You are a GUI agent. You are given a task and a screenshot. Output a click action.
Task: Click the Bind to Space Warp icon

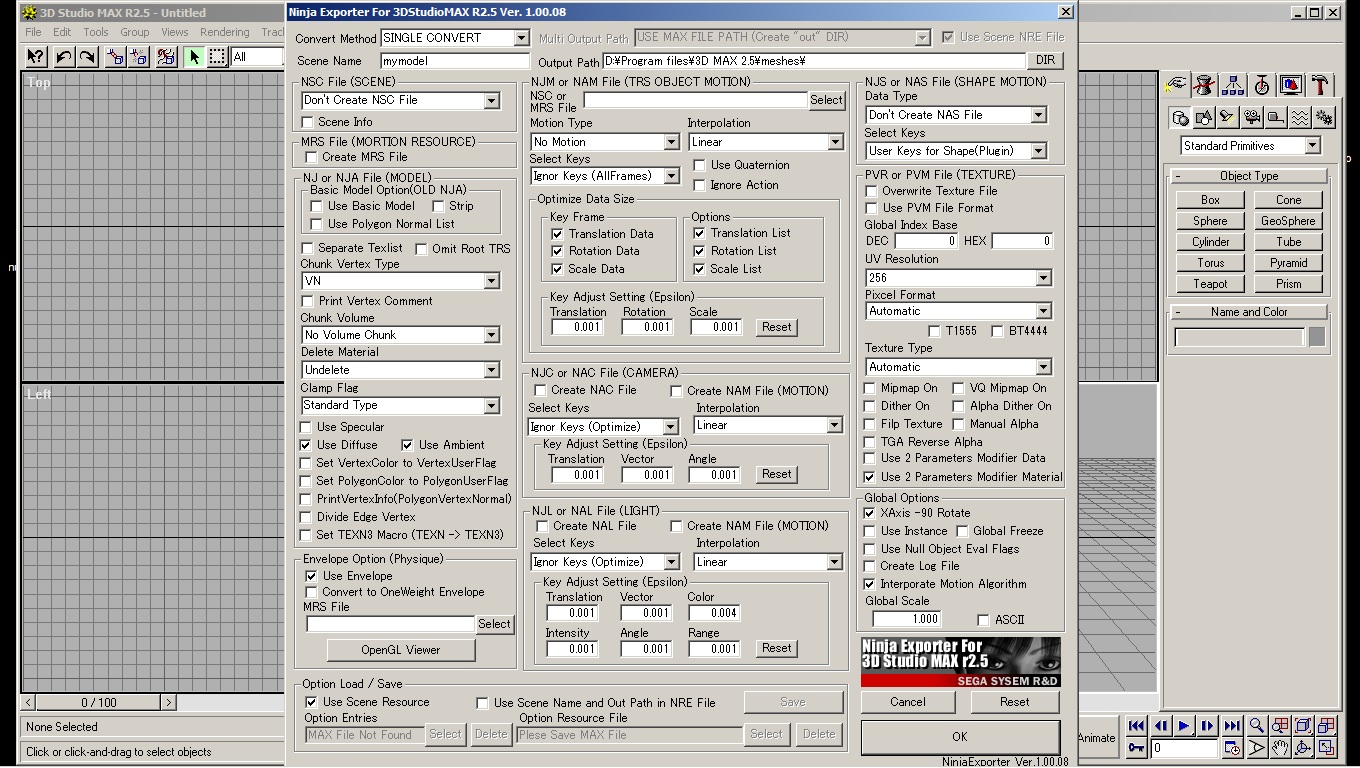point(166,57)
